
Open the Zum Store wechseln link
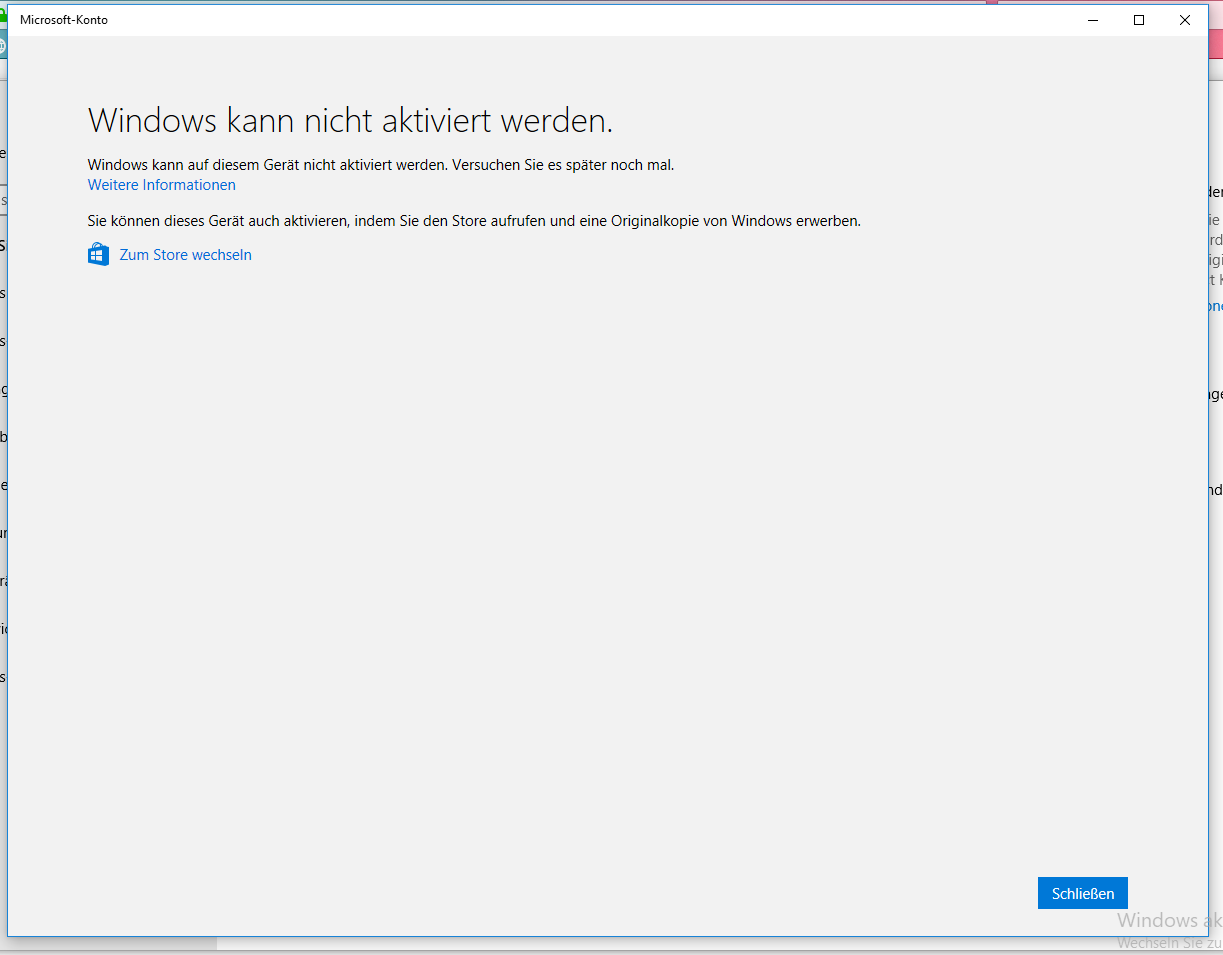(x=185, y=255)
